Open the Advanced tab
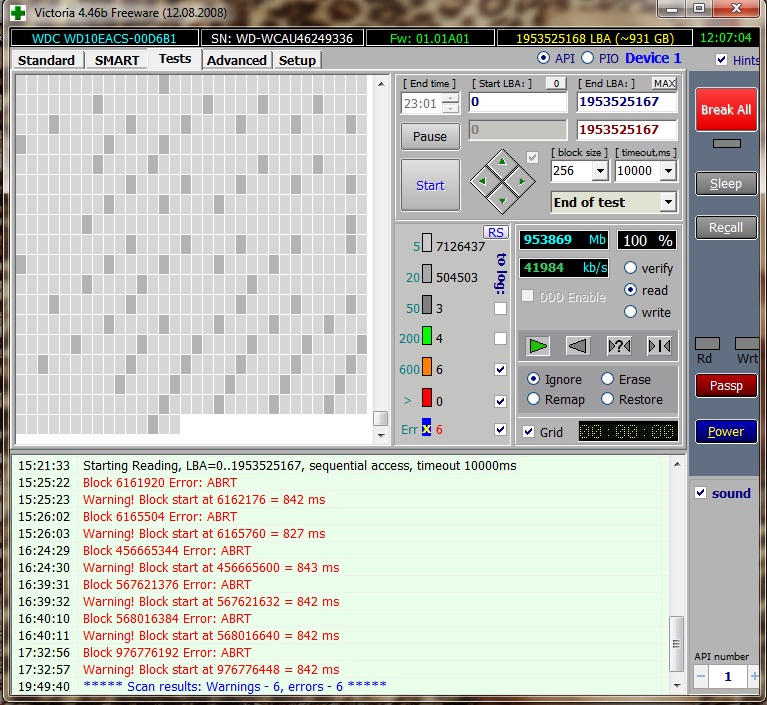The height and width of the screenshot is (705, 767). coord(236,60)
